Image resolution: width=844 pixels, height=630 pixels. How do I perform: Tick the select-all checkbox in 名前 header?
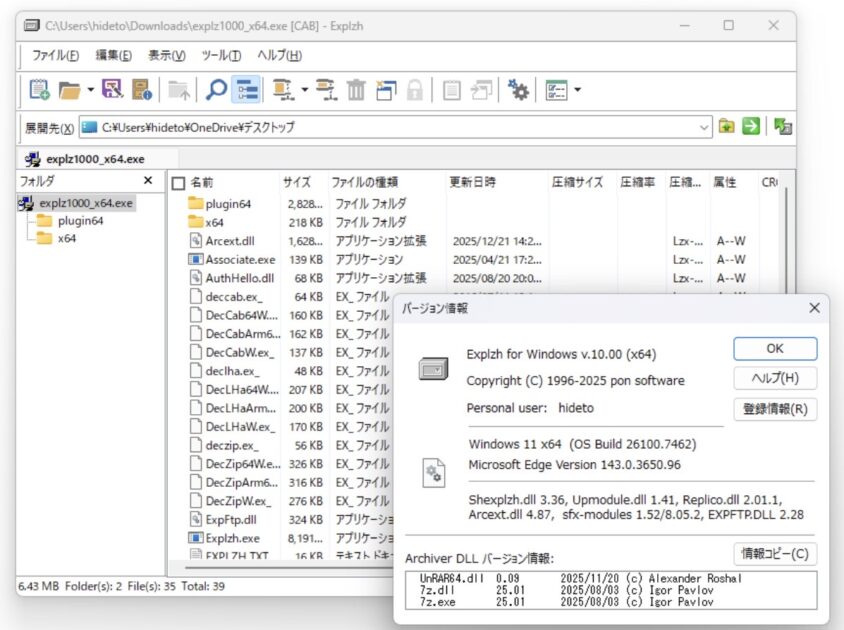(178, 183)
